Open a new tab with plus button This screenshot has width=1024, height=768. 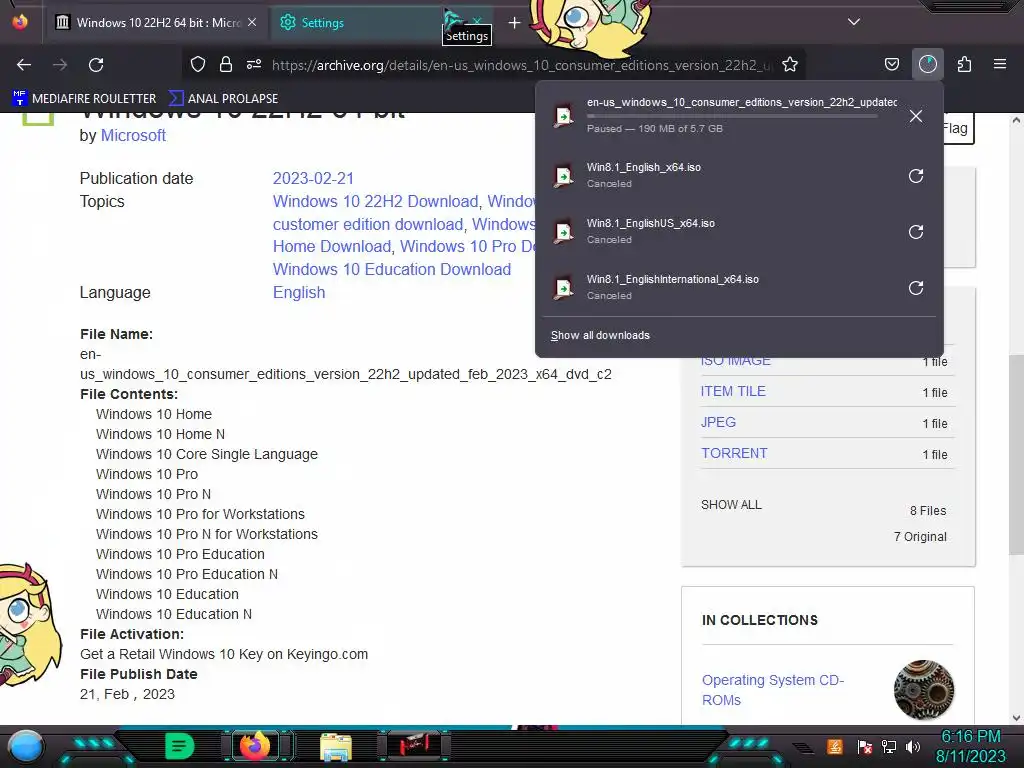pos(515,23)
